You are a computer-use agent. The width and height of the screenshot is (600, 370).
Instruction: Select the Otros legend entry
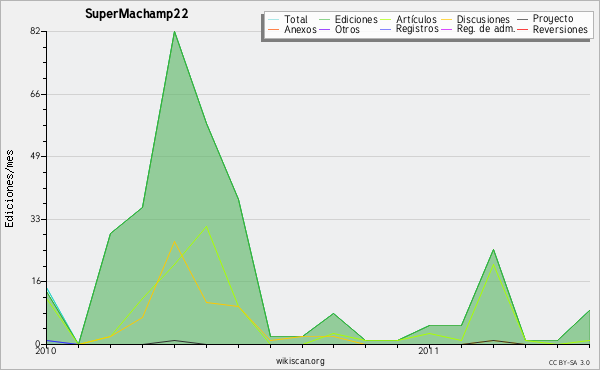[339, 29]
